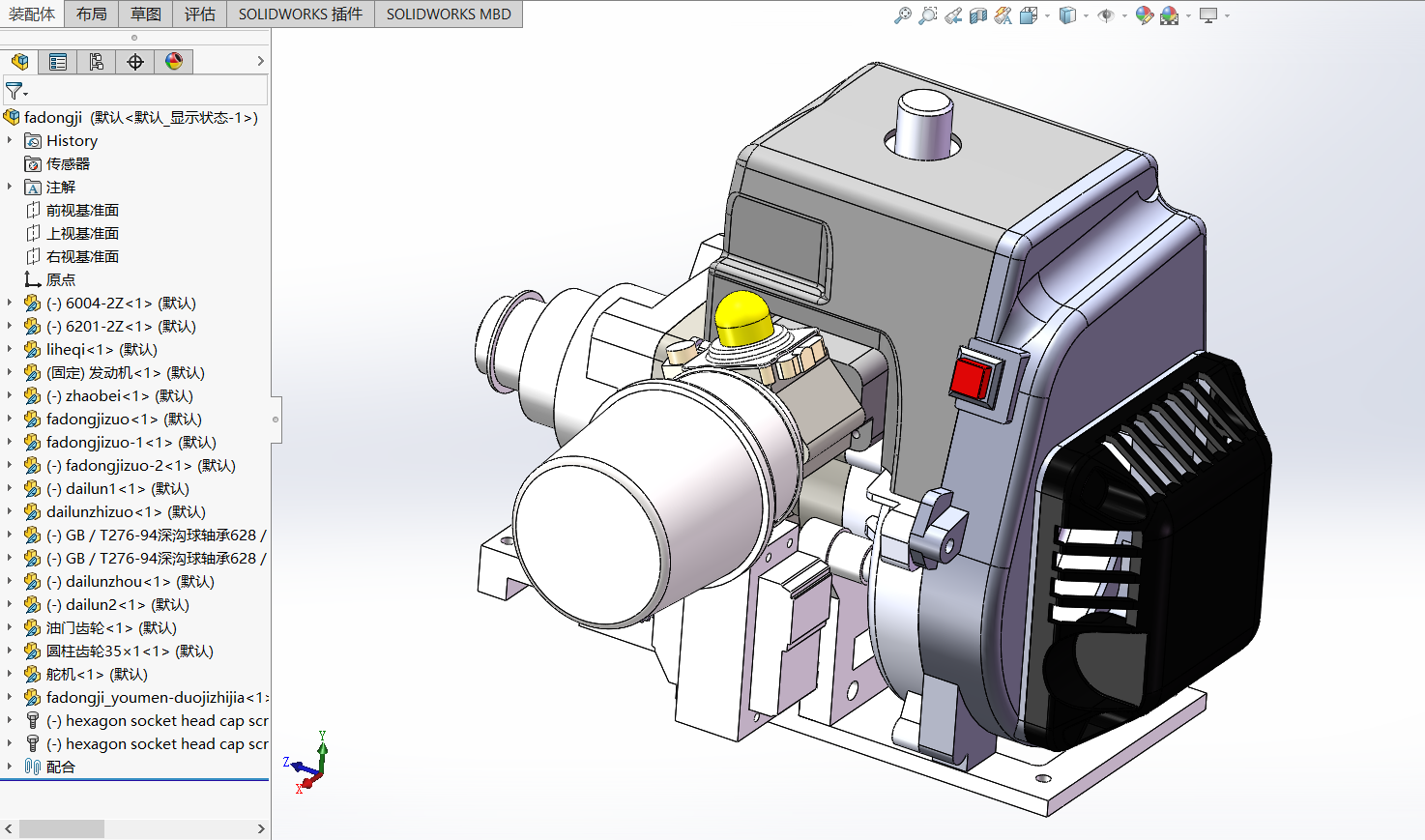
Task: Select the 舵机<1> component in tree
Action: click(97, 674)
